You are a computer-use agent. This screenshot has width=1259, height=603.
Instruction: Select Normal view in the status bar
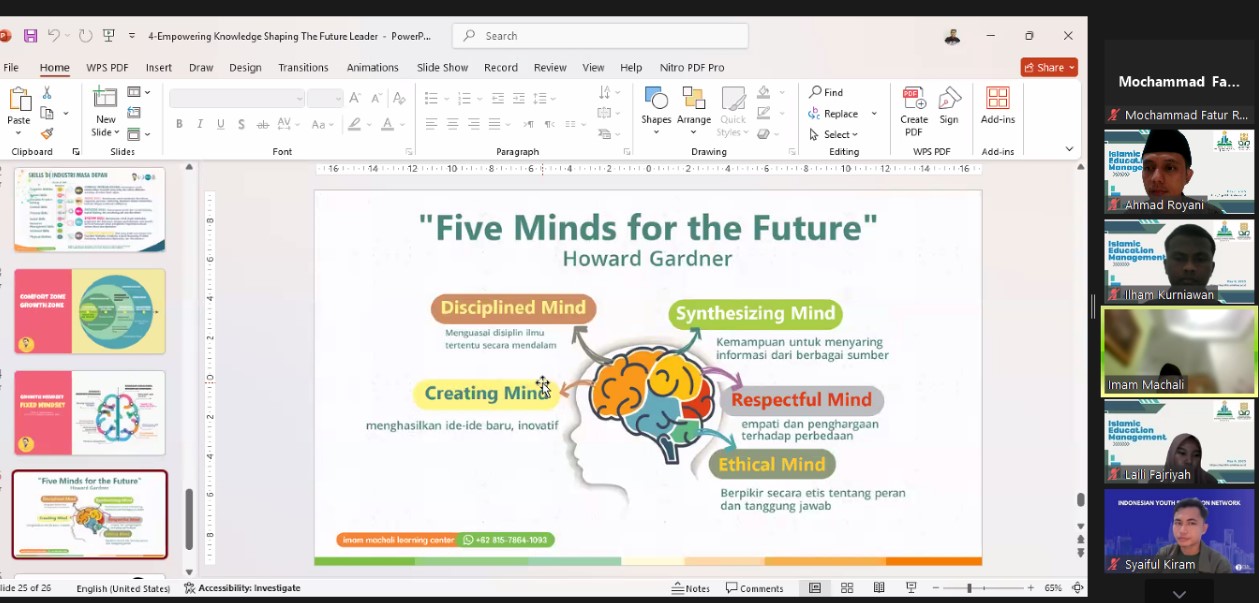815,588
